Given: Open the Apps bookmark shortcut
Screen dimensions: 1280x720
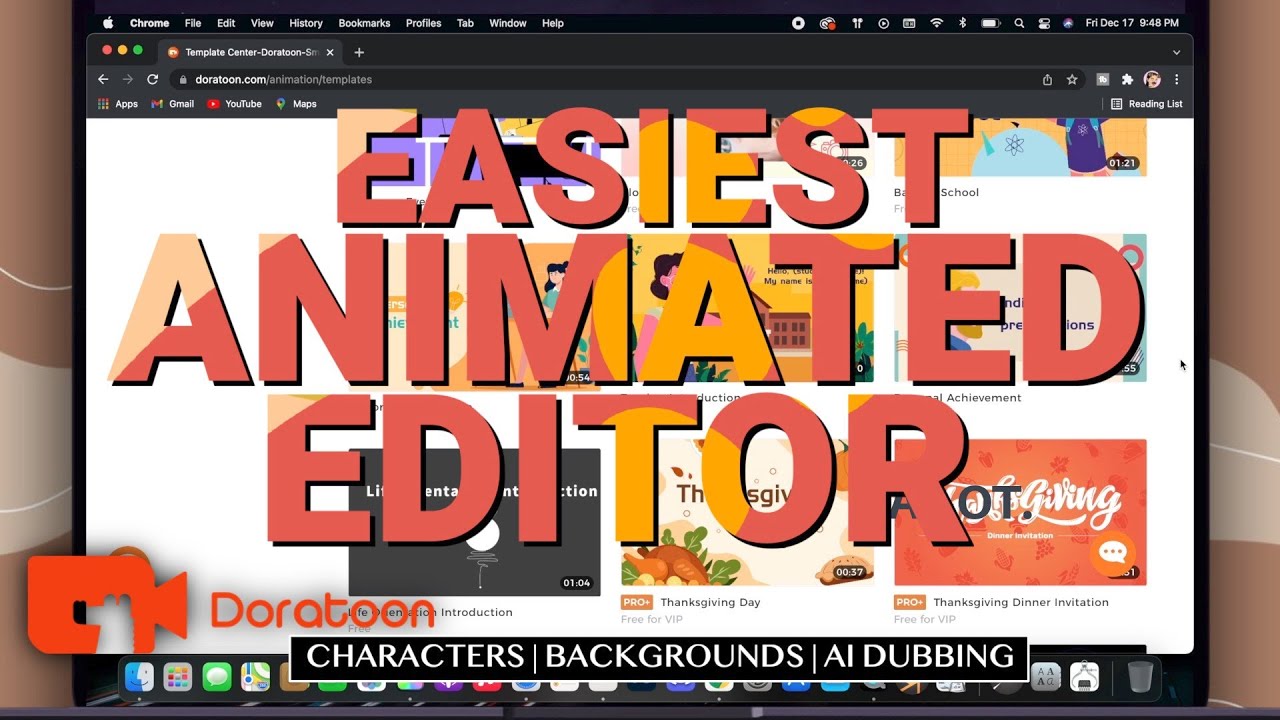Looking at the screenshot, I should 118,104.
